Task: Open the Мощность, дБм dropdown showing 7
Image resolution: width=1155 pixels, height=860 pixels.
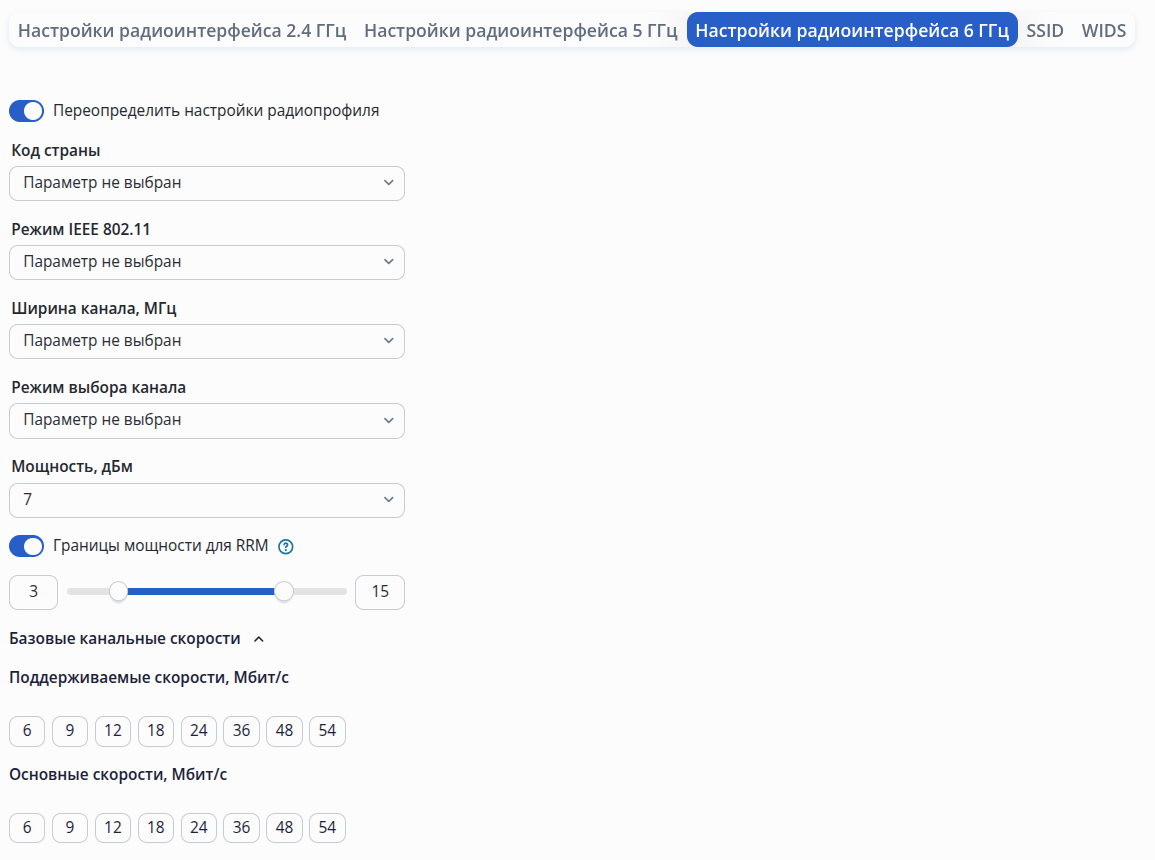Action: [x=207, y=500]
